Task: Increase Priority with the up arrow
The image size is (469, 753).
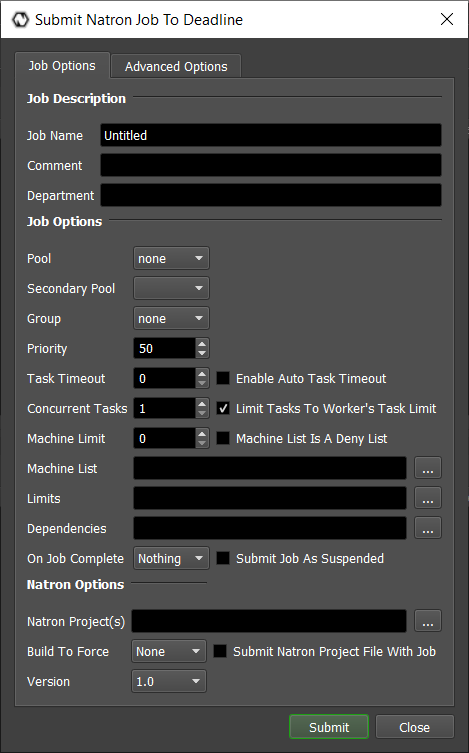Action: tap(202, 343)
